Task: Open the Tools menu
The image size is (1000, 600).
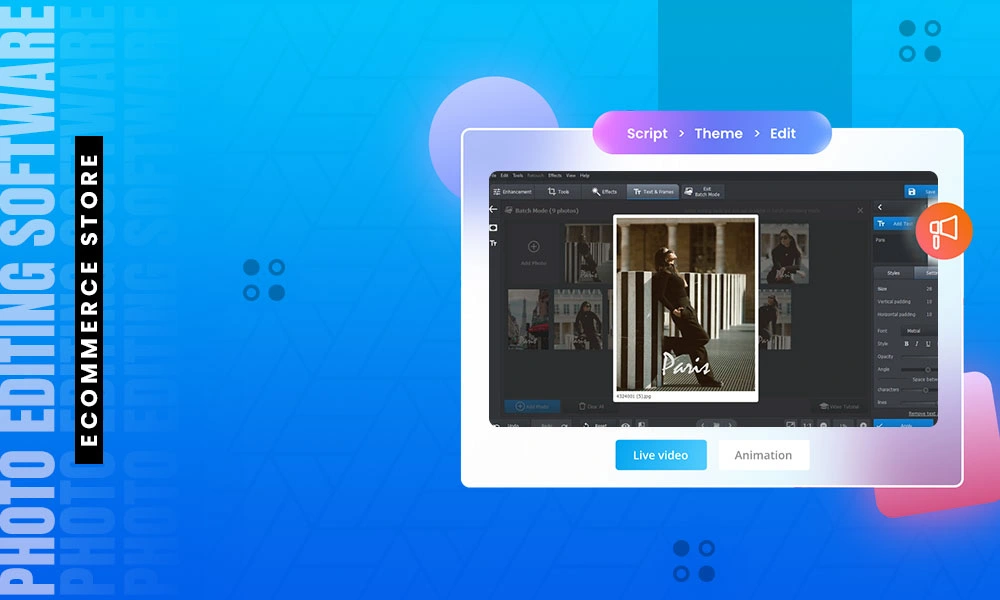Action: point(518,175)
